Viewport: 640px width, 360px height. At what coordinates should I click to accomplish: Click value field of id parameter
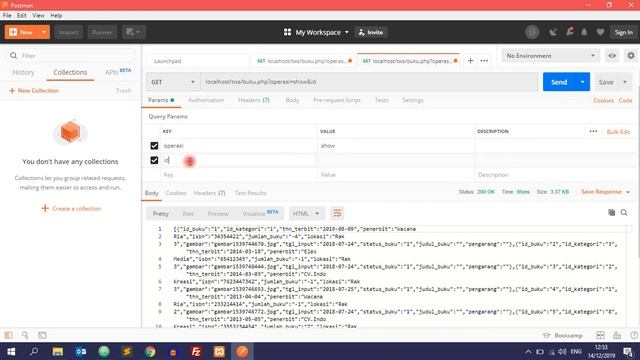pos(396,160)
